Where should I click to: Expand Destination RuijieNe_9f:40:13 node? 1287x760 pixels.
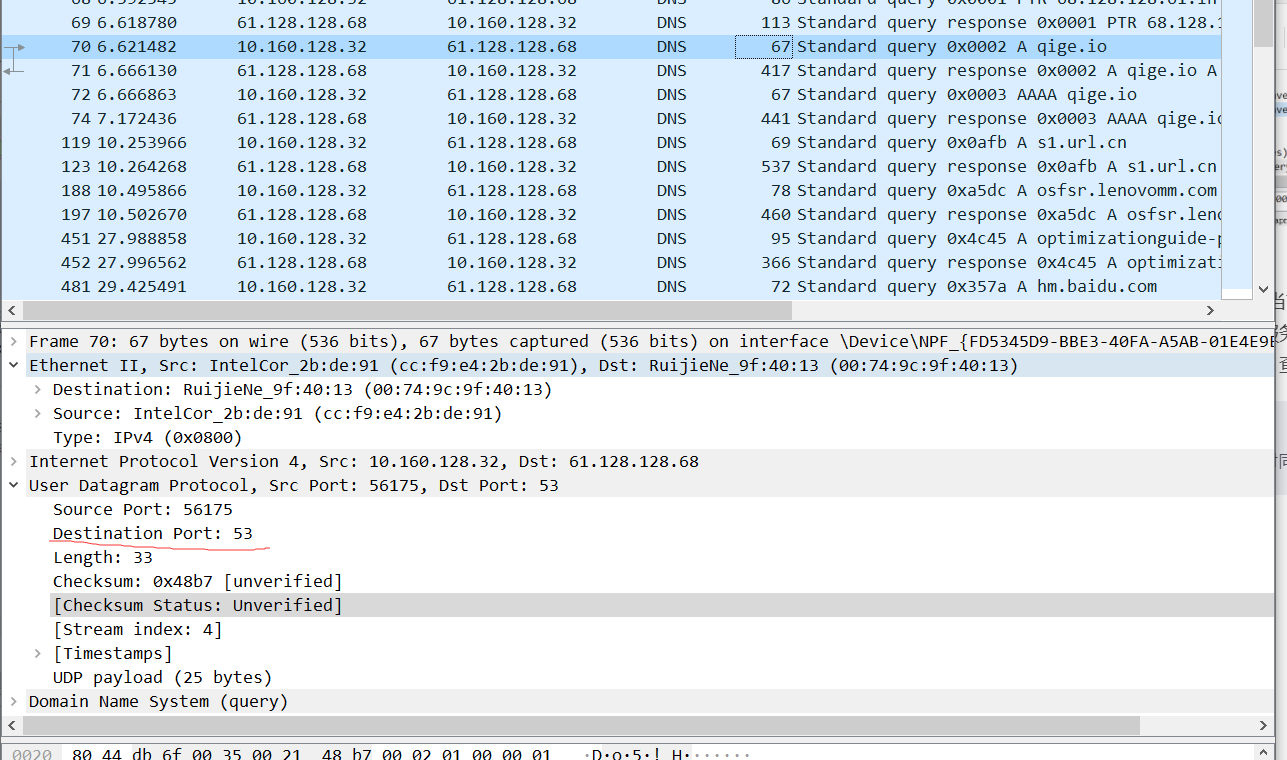(37, 390)
